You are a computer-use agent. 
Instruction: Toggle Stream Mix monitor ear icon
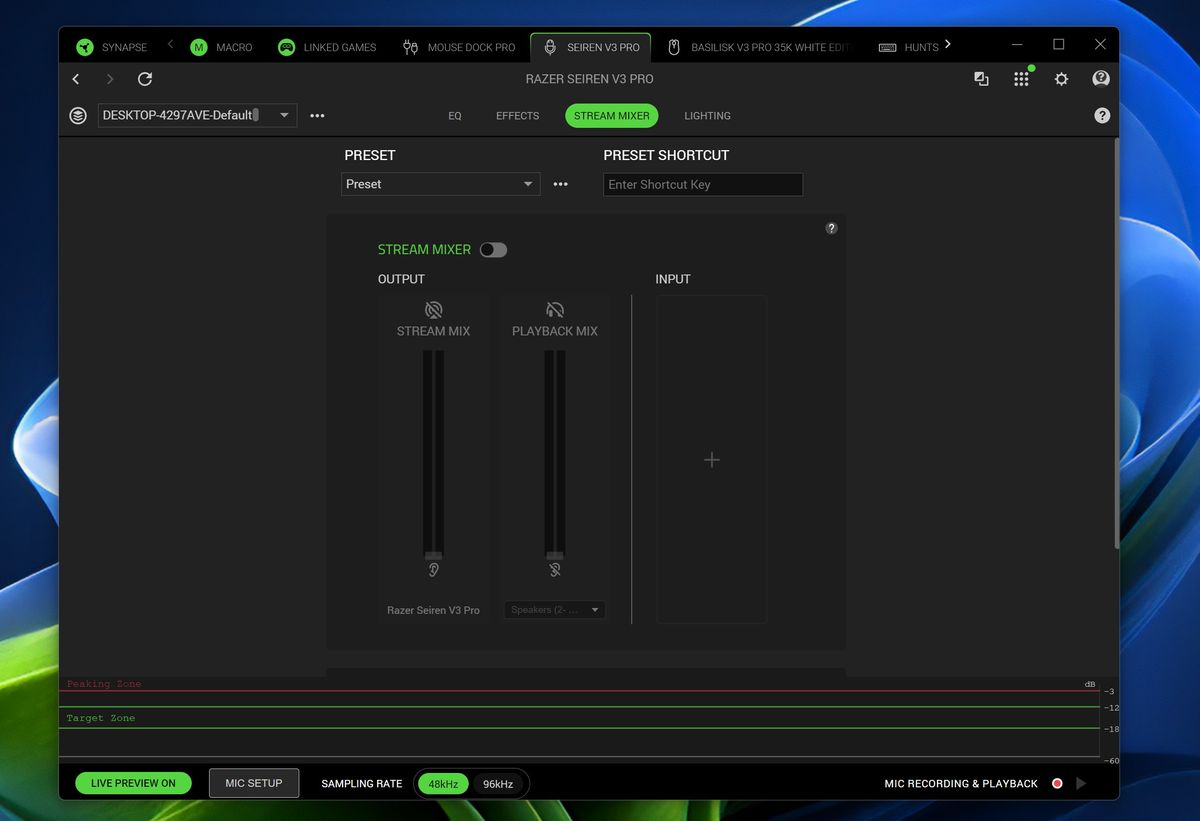click(x=433, y=570)
